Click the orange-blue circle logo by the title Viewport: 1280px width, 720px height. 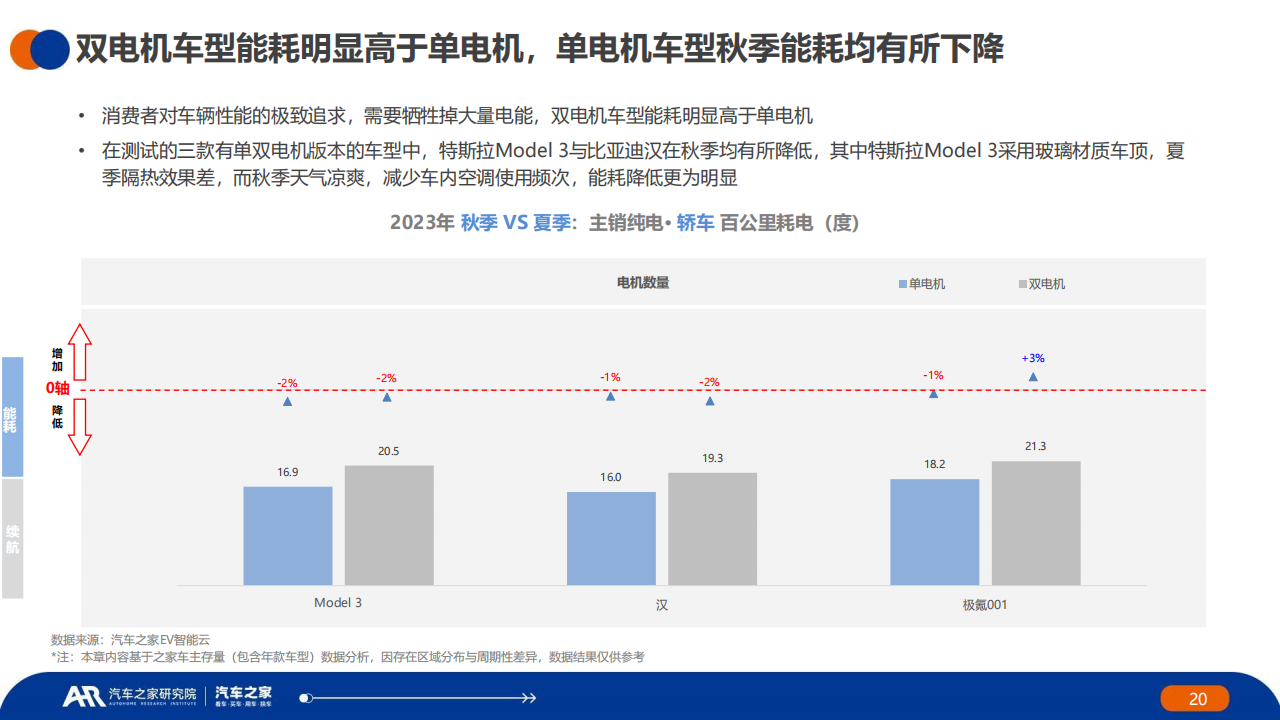pyautogui.click(x=38, y=49)
